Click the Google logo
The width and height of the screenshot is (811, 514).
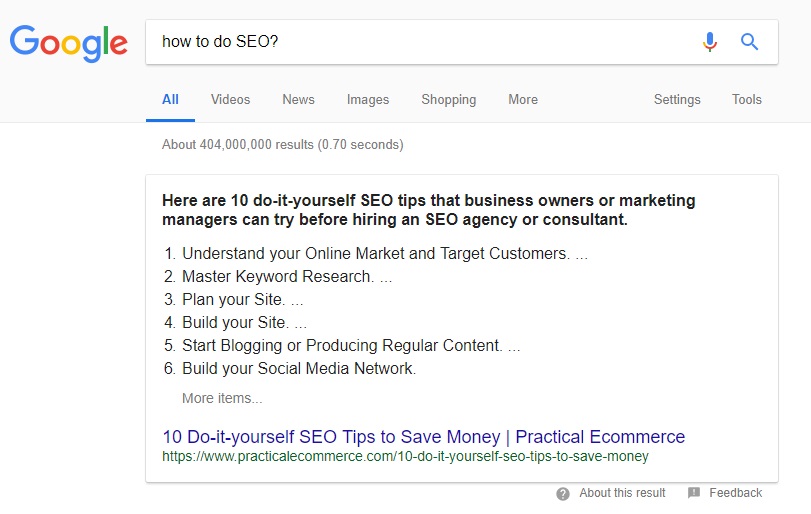(68, 43)
